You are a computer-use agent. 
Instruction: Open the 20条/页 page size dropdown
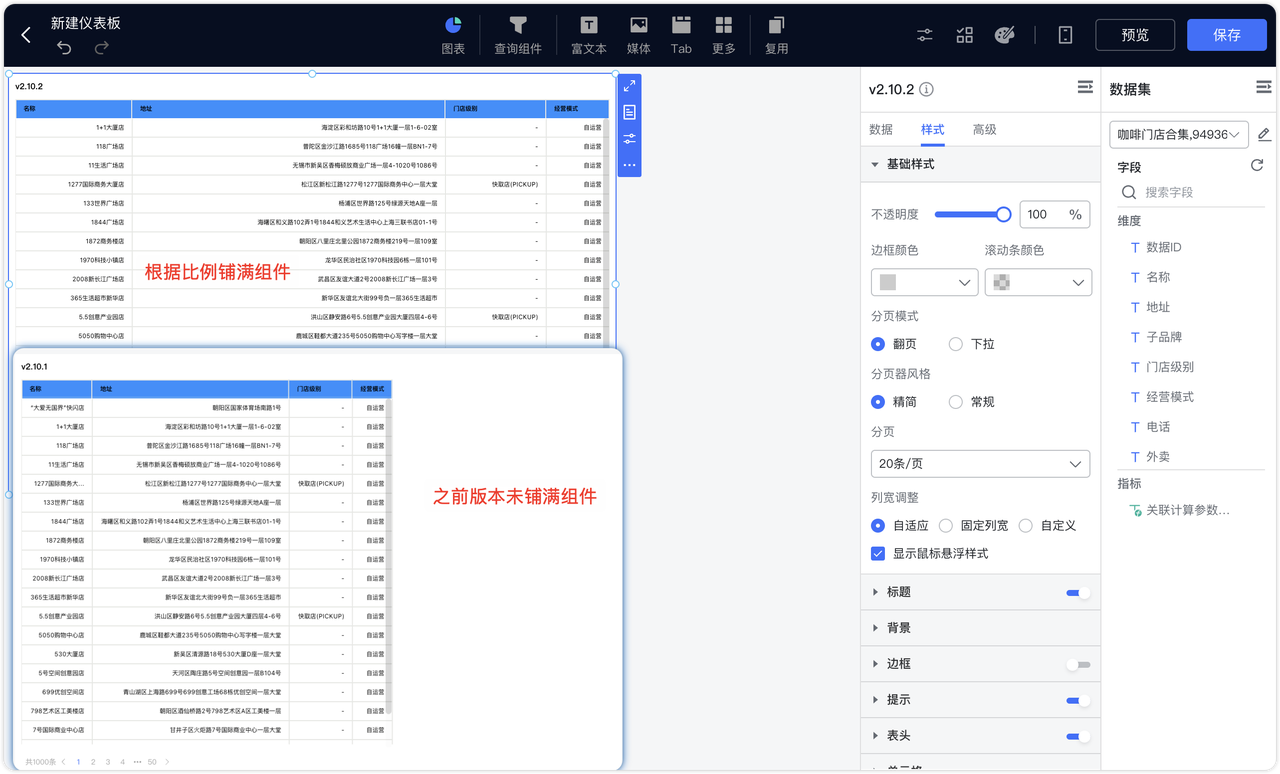pyautogui.click(x=980, y=464)
